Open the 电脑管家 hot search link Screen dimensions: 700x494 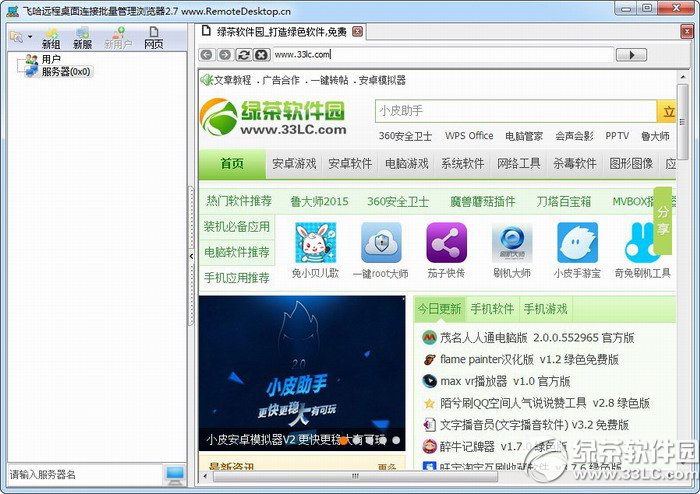(x=524, y=136)
